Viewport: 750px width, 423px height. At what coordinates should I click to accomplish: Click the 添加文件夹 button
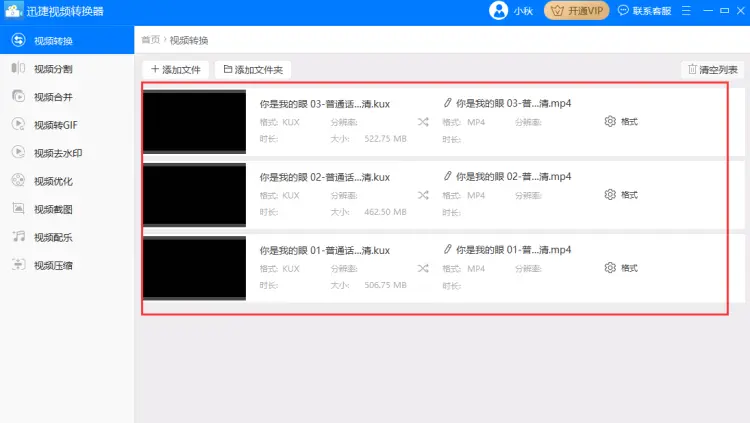(x=253, y=69)
